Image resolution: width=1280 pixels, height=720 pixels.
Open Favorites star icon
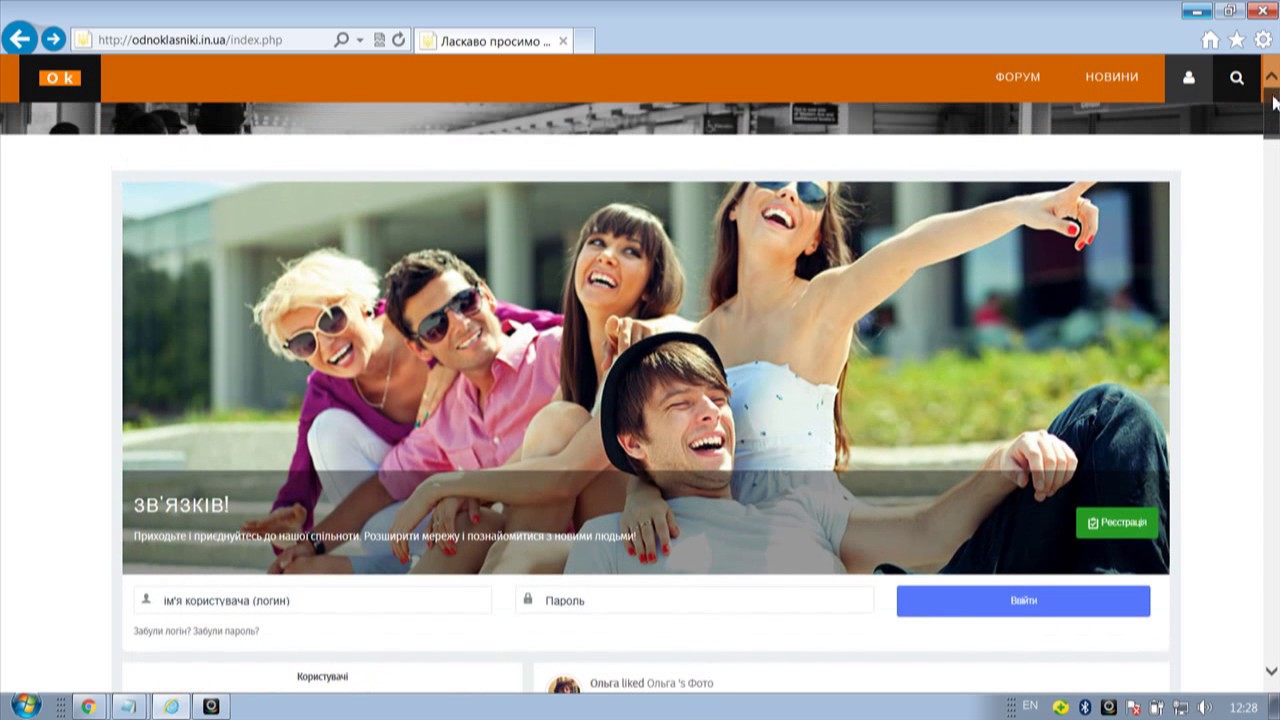click(x=1237, y=40)
